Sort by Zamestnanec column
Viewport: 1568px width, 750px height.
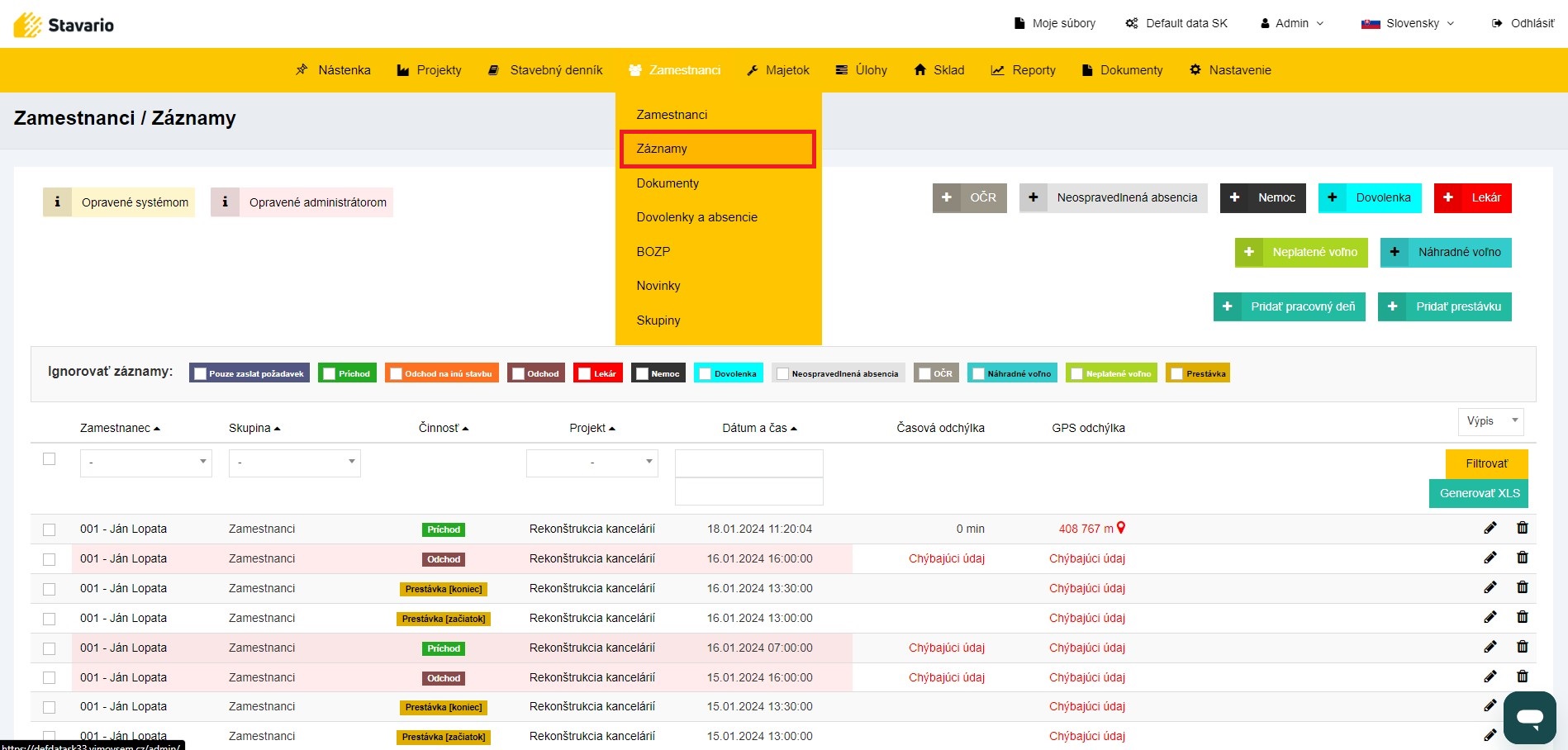120,428
